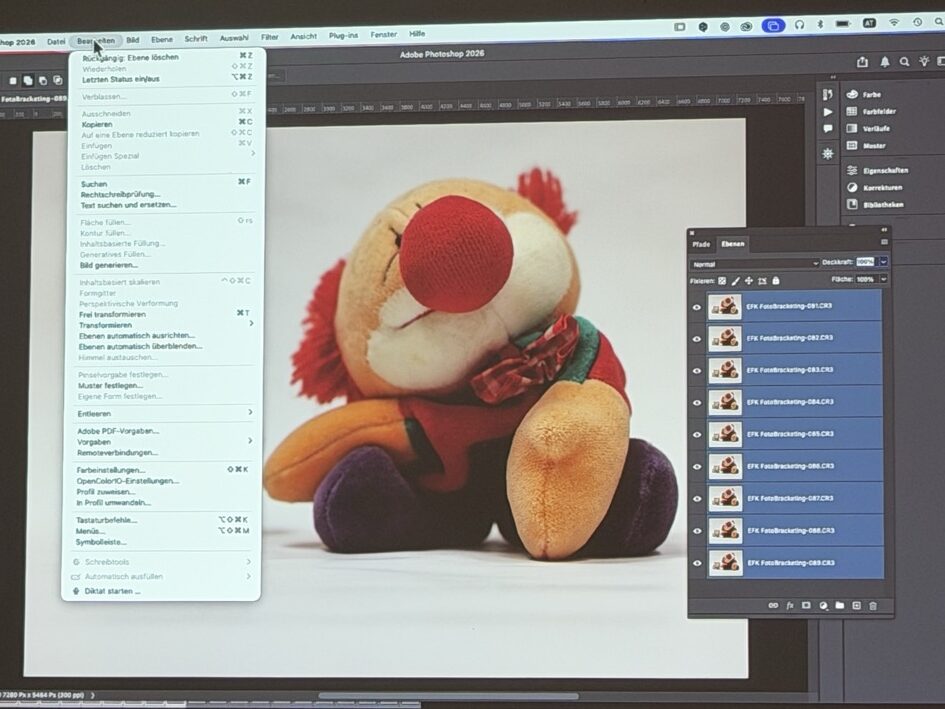Lock all with the padlock icon
Screen dimensions: 945x709
tap(775, 281)
